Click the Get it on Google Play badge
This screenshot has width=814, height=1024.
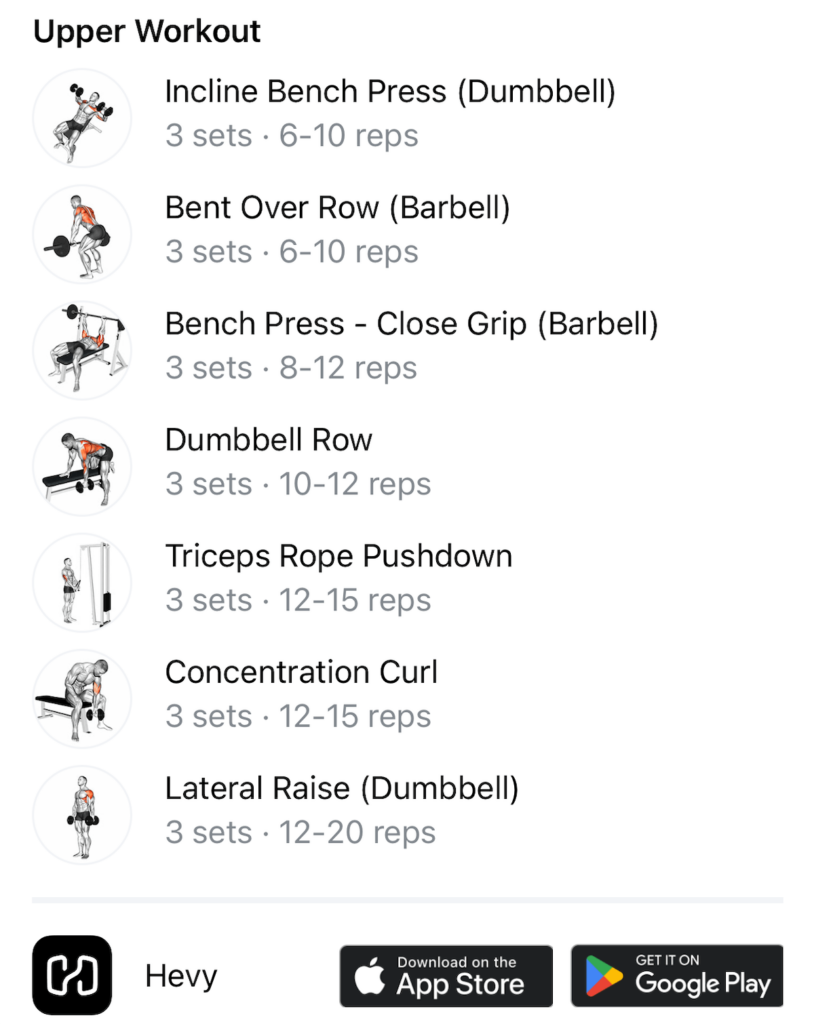[677, 976]
